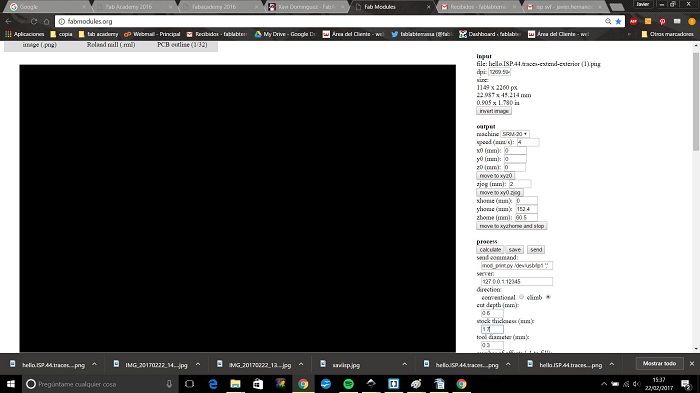Close the Fab Modules tab
This screenshot has width=700, height=393.
(429, 7)
